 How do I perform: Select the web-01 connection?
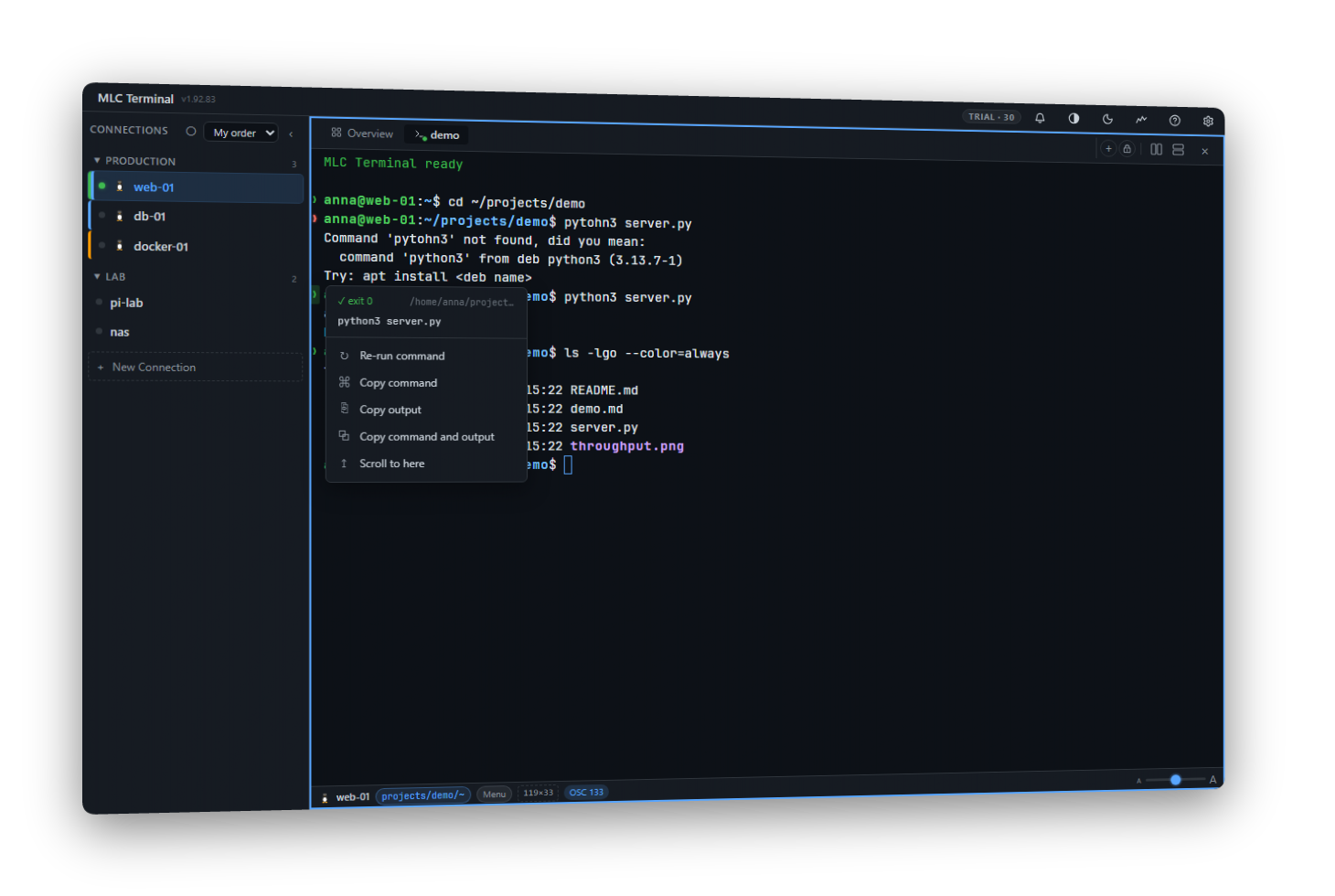(x=196, y=187)
